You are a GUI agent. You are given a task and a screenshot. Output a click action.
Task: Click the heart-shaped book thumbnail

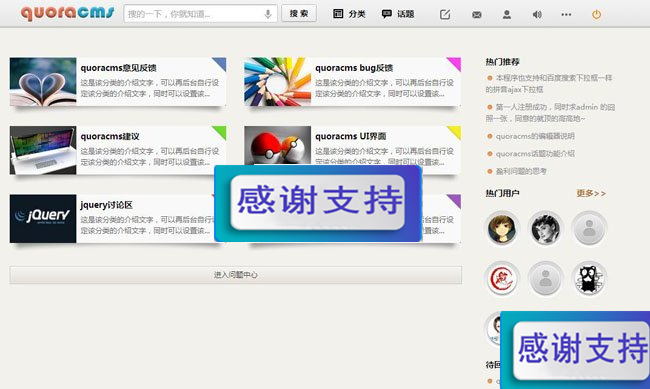[x=43, y=82]
